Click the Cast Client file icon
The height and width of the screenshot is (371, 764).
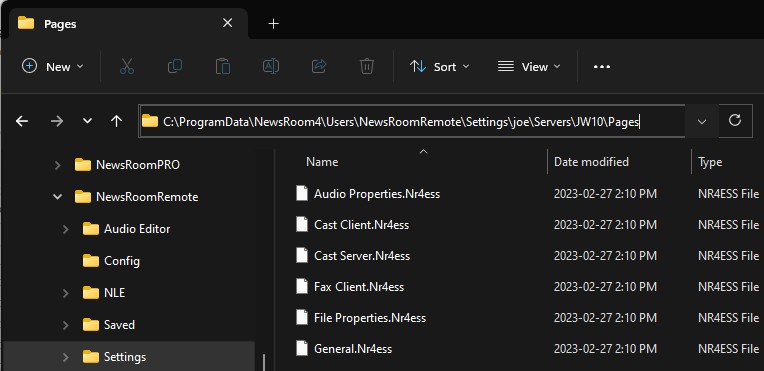click(302, 224)
